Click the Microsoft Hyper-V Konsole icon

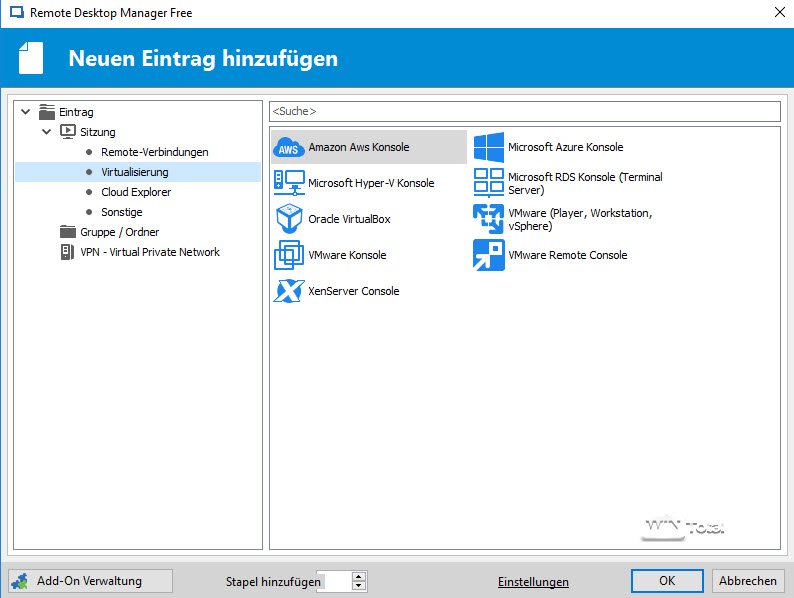pos(289,183)
